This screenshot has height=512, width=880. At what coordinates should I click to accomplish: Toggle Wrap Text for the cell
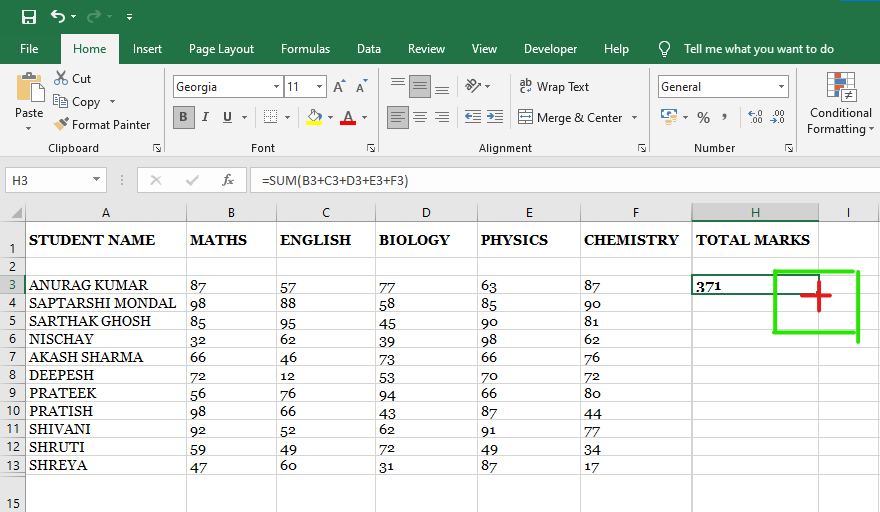pyautogui.click(x=554, y=87)
